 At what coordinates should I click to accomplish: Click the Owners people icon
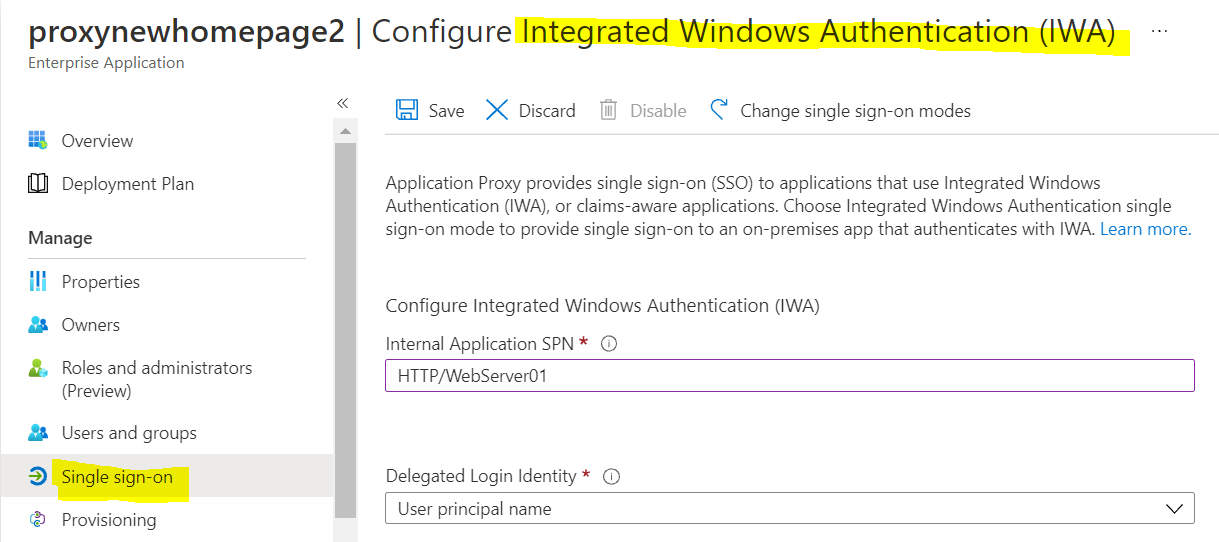(38, 324)
